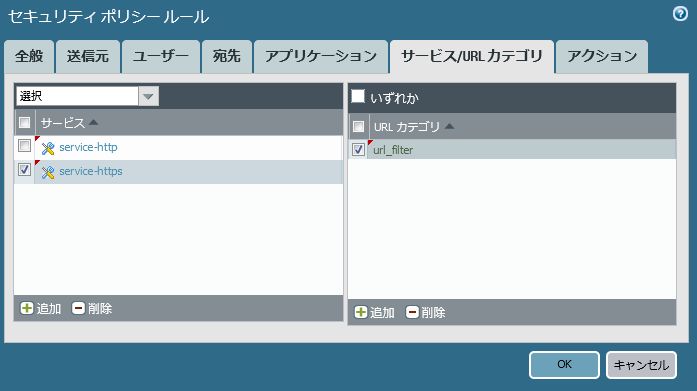Click 削除 under the service list

[100, 308]
